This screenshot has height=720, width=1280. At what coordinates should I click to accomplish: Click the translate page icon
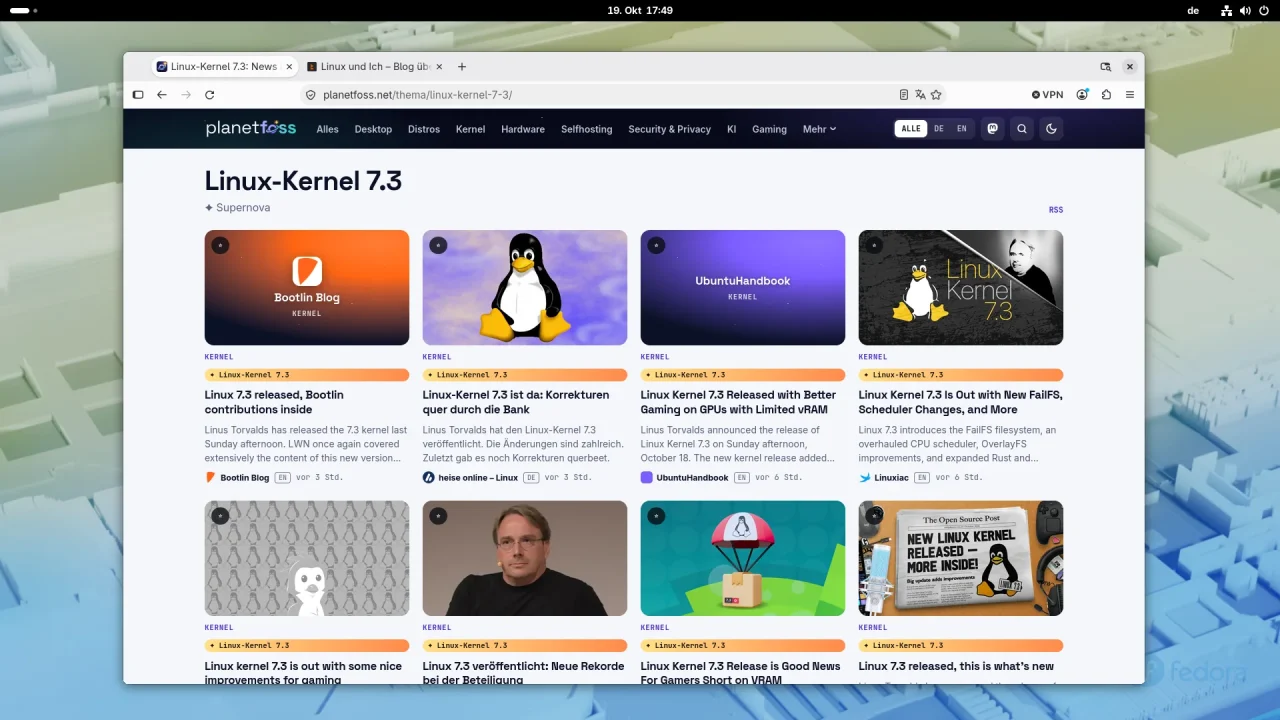(x=920, y=95)
